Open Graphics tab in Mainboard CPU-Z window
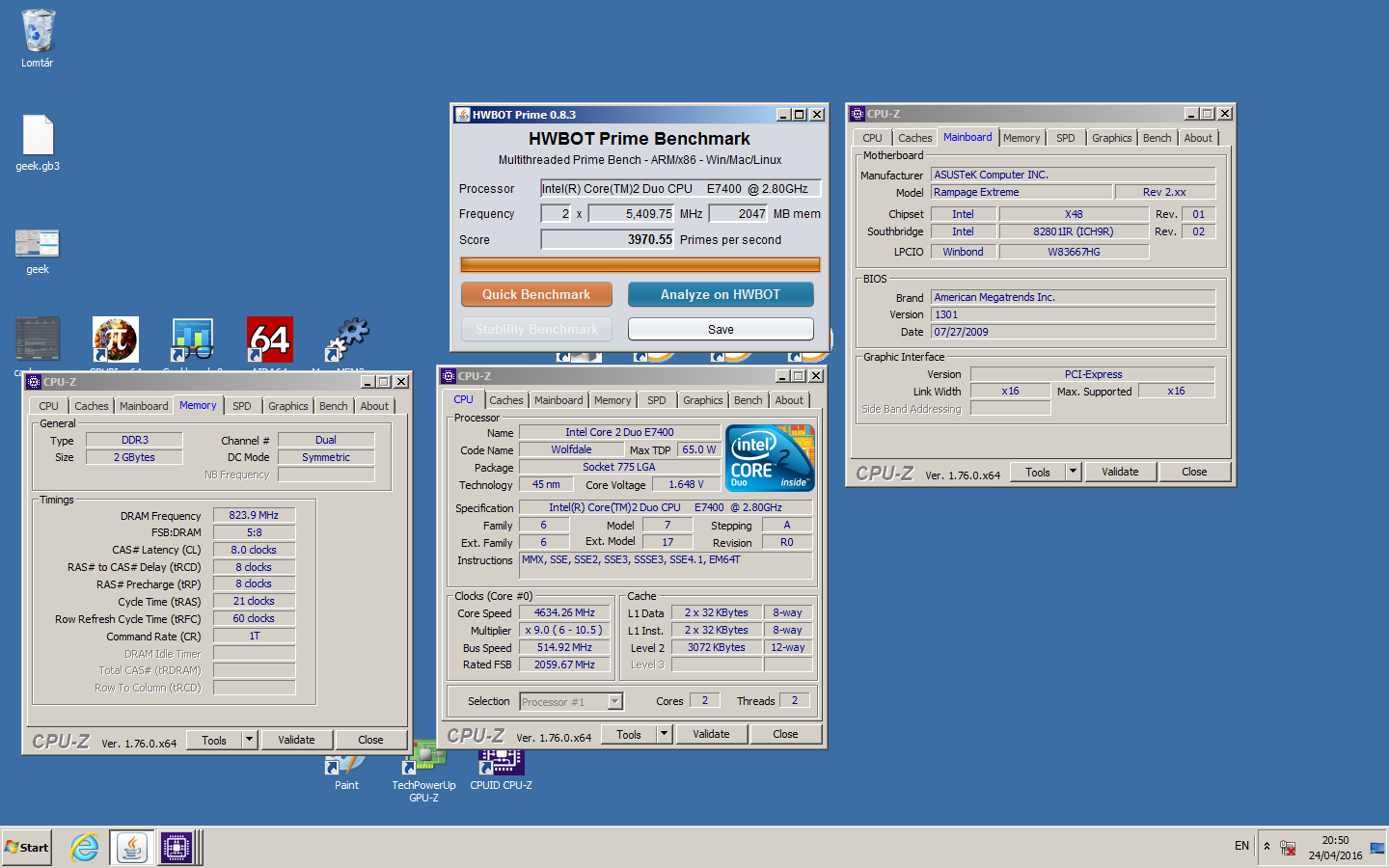This screenshot has width=1389, height=868. pyautogui.click(x=1111, y=138)
